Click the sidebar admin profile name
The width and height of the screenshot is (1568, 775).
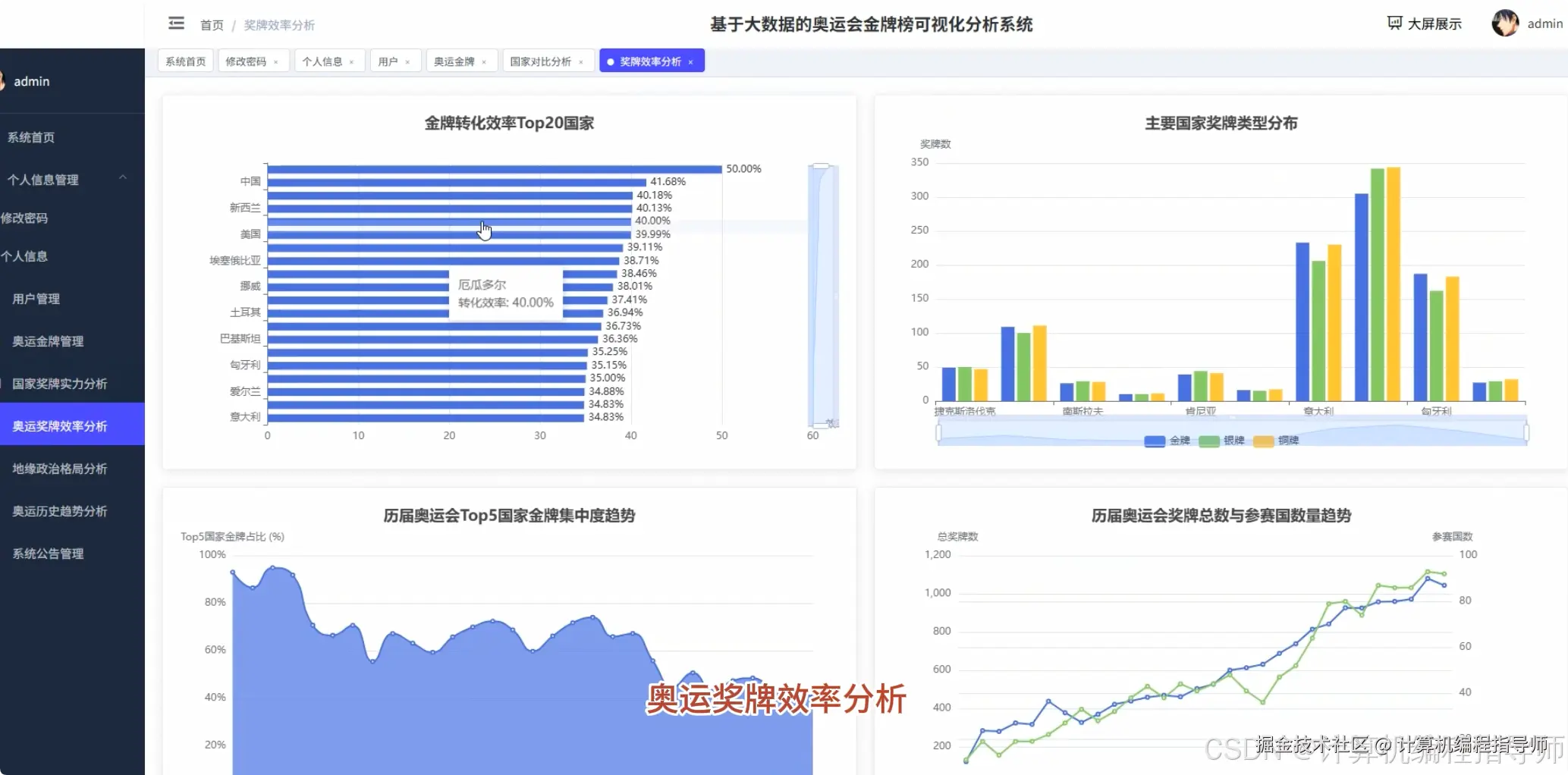click(32, 81)
